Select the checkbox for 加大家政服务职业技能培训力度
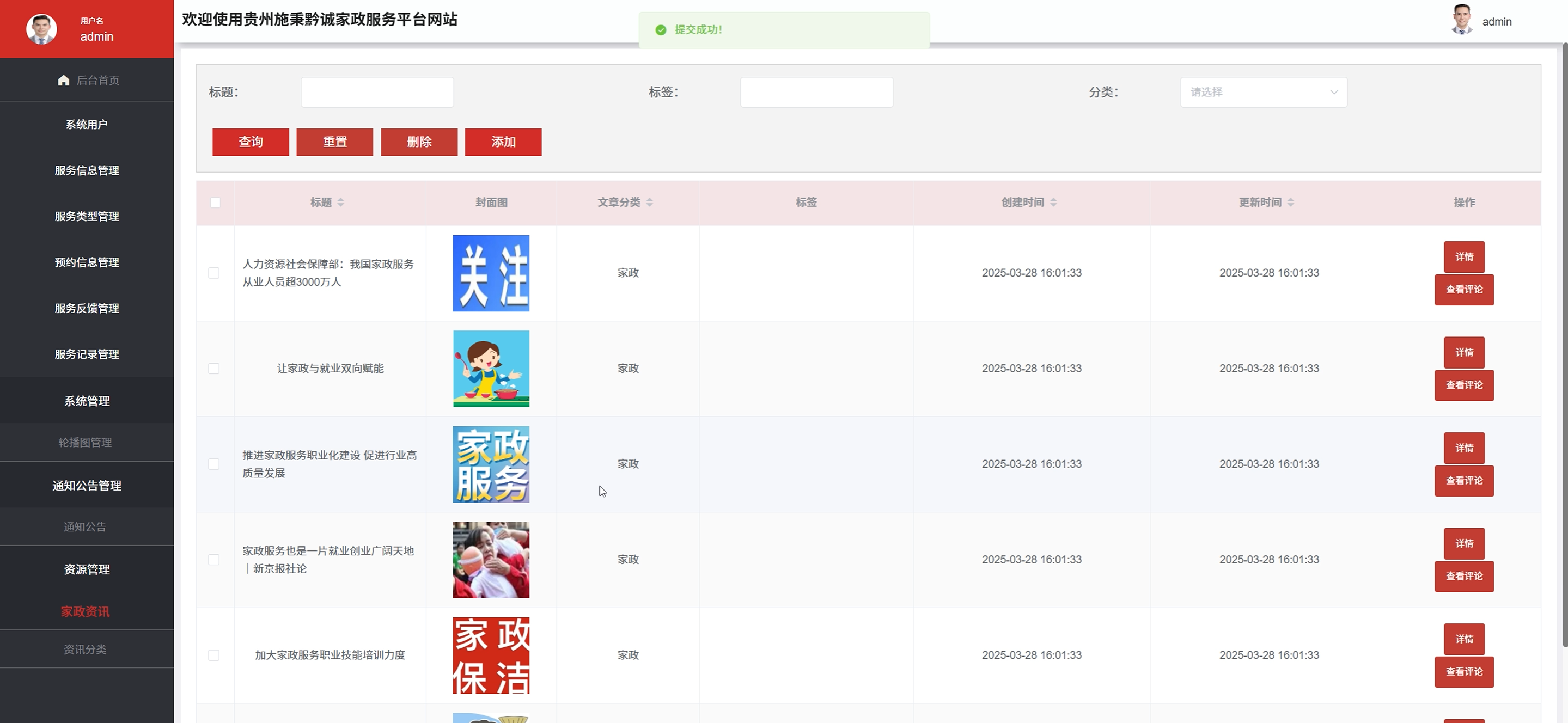 click(x=213, y=655)
